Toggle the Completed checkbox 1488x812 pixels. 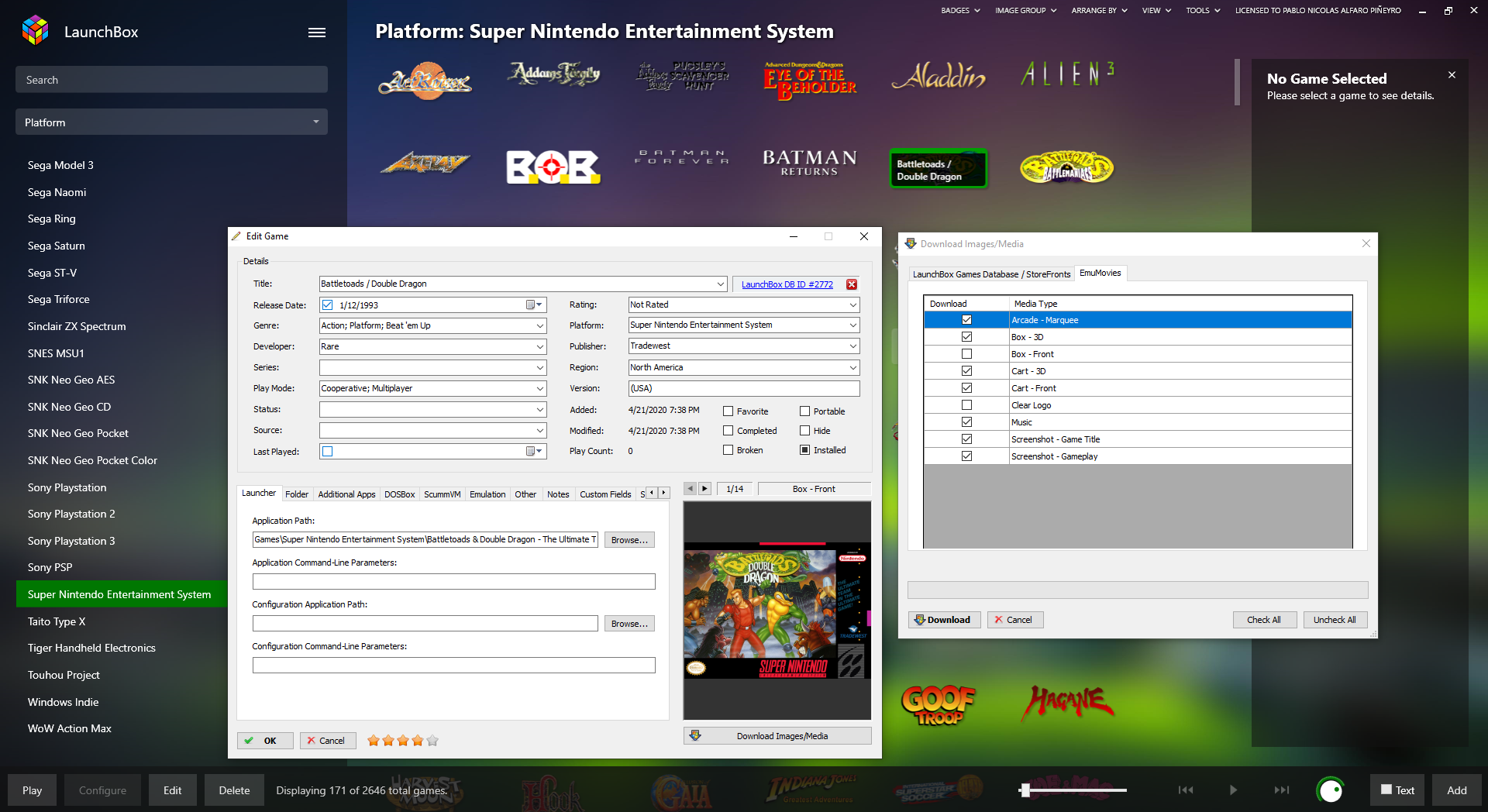728,431
